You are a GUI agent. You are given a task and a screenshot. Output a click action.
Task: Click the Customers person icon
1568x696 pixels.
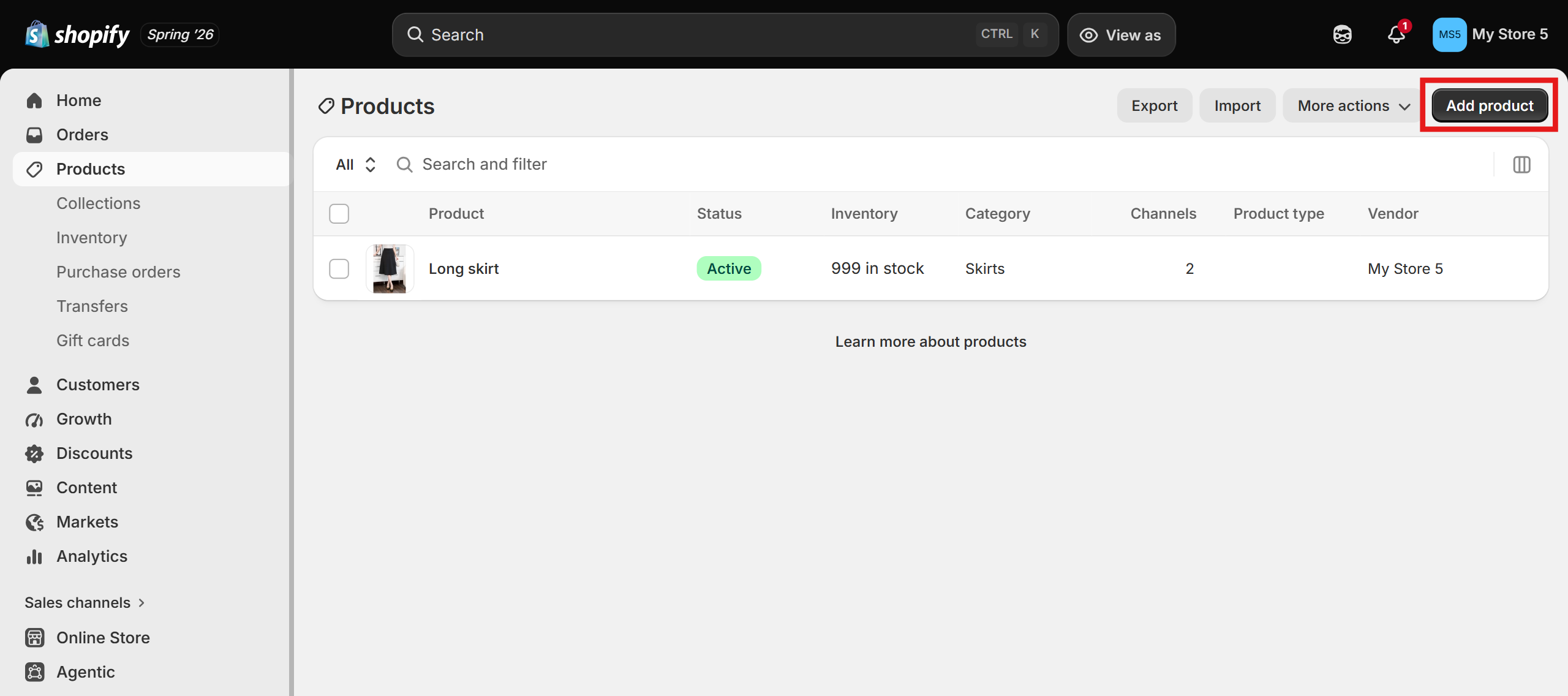pos(34,385)
